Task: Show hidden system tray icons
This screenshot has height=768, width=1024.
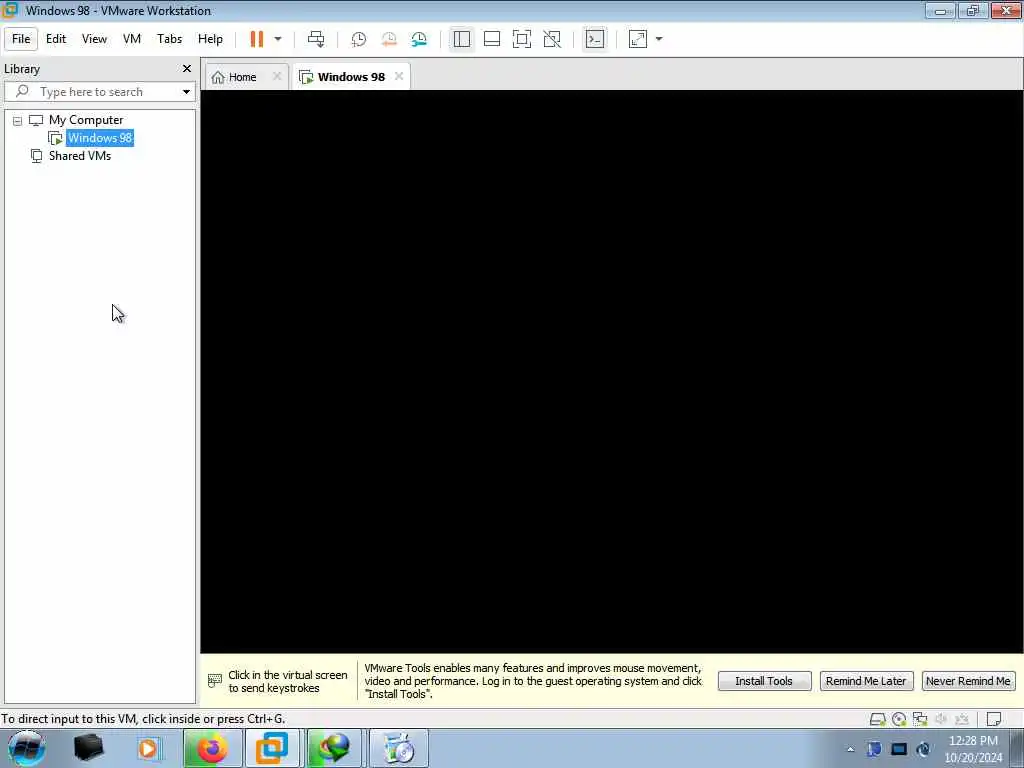Action: click(x=850, y=750)
